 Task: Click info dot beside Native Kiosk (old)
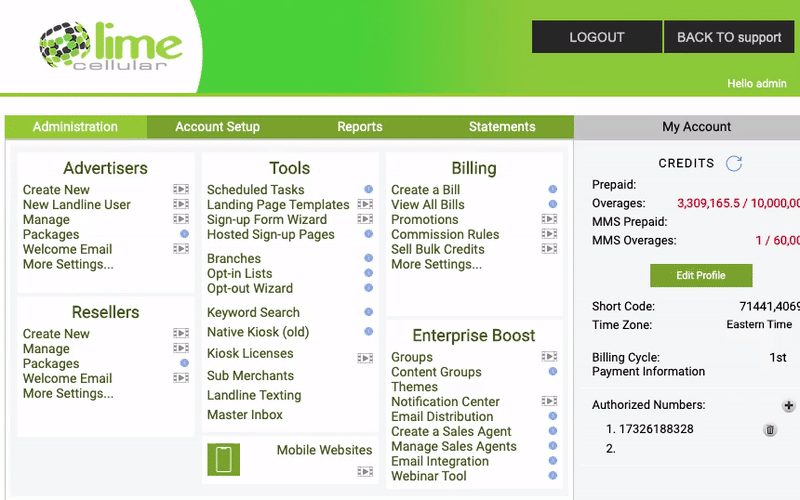[x=368, y=331]
